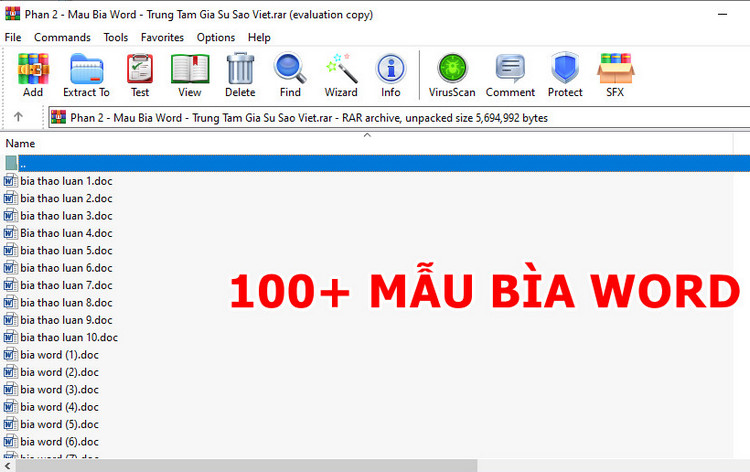Select file 'bia thao luan 5.doc'
This screenshot has width=750, height=472.
coord(58,251)
